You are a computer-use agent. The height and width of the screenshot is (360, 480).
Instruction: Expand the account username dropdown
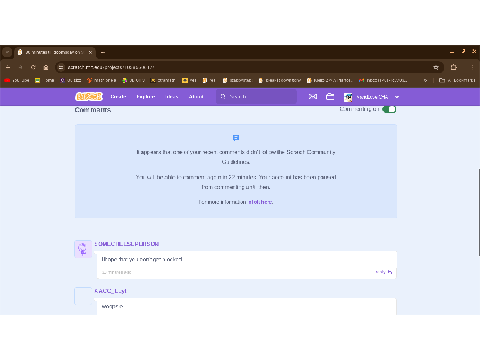click(397, 97)
